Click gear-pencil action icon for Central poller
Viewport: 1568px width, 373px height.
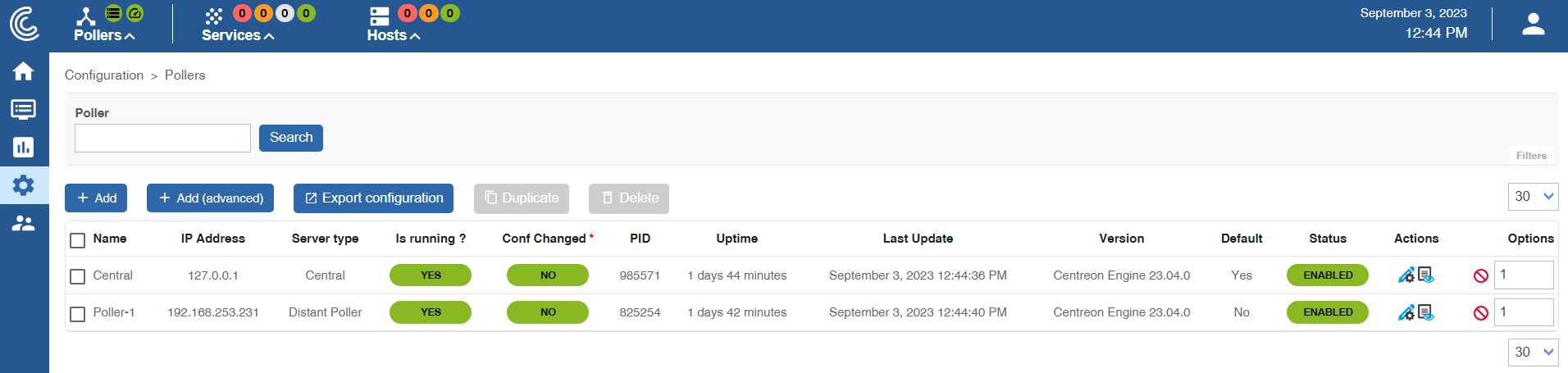pyautogui.click(x=1406, y=275)
